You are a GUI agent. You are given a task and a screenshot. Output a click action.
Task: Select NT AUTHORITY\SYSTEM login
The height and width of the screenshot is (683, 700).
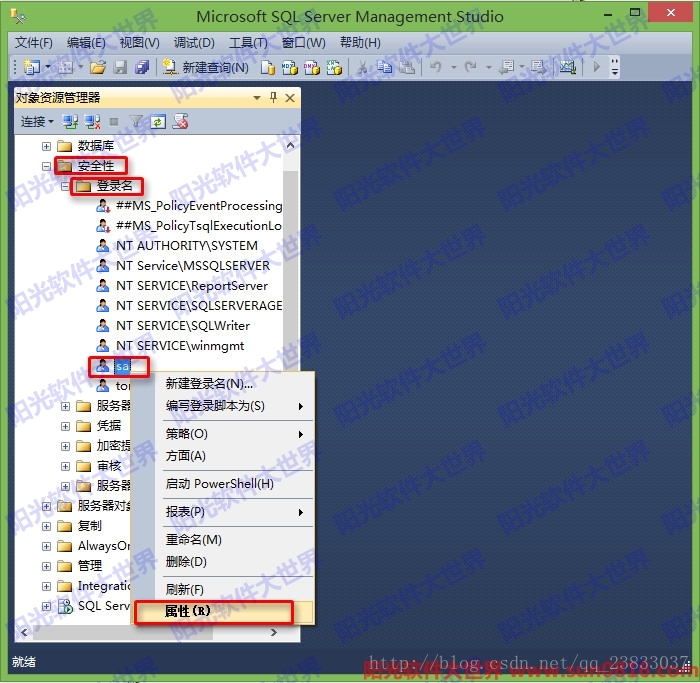coord(187,246)
